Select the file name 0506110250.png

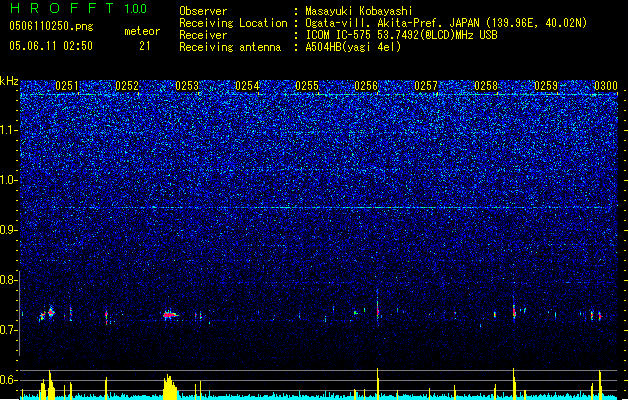point(51,26)
